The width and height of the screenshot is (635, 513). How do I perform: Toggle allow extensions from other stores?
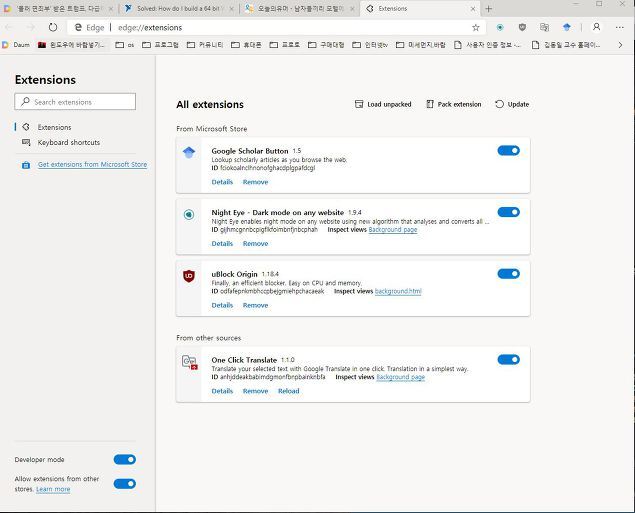coord(125,483)
